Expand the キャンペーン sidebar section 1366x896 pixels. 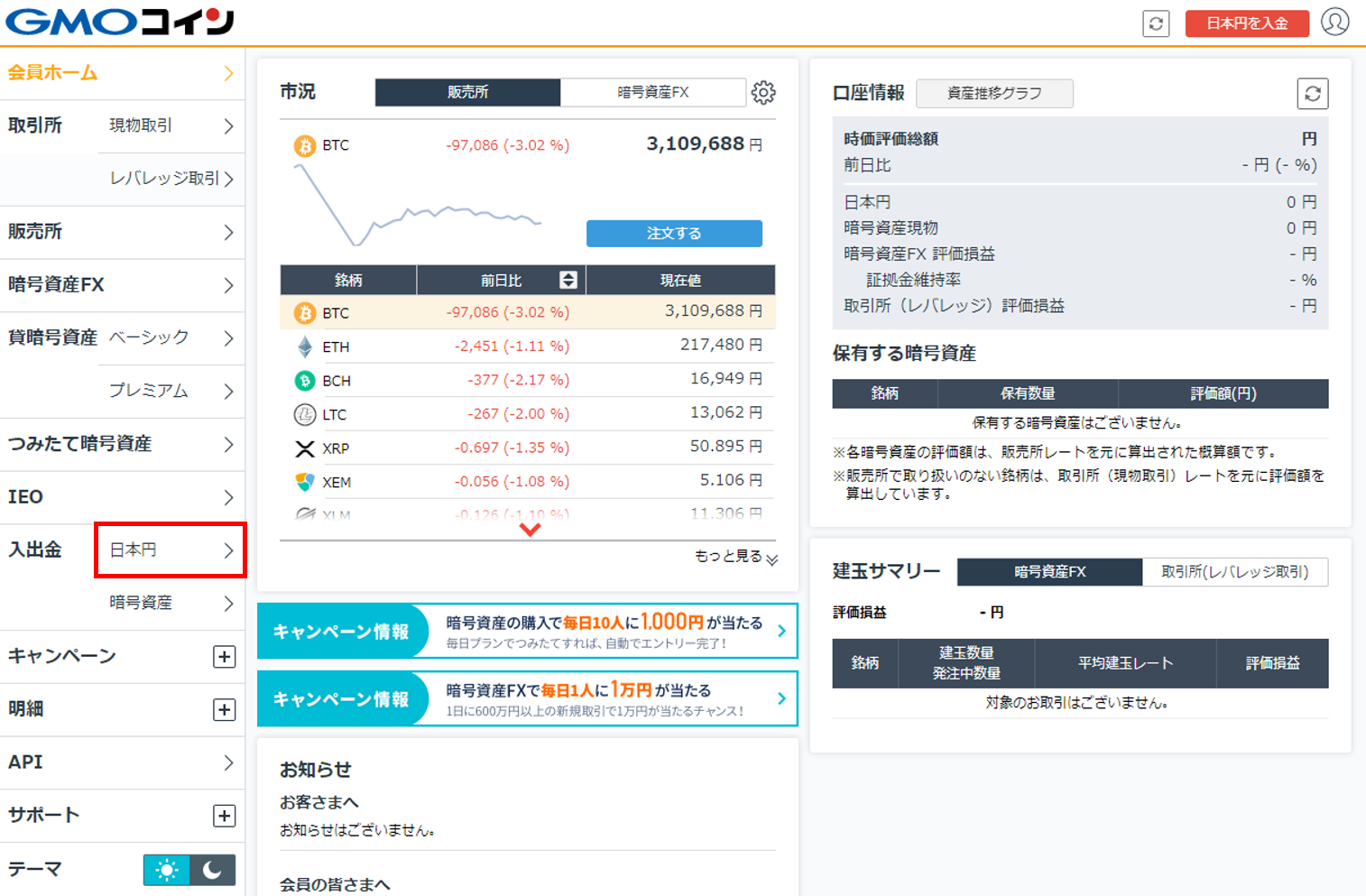(224, 656)
